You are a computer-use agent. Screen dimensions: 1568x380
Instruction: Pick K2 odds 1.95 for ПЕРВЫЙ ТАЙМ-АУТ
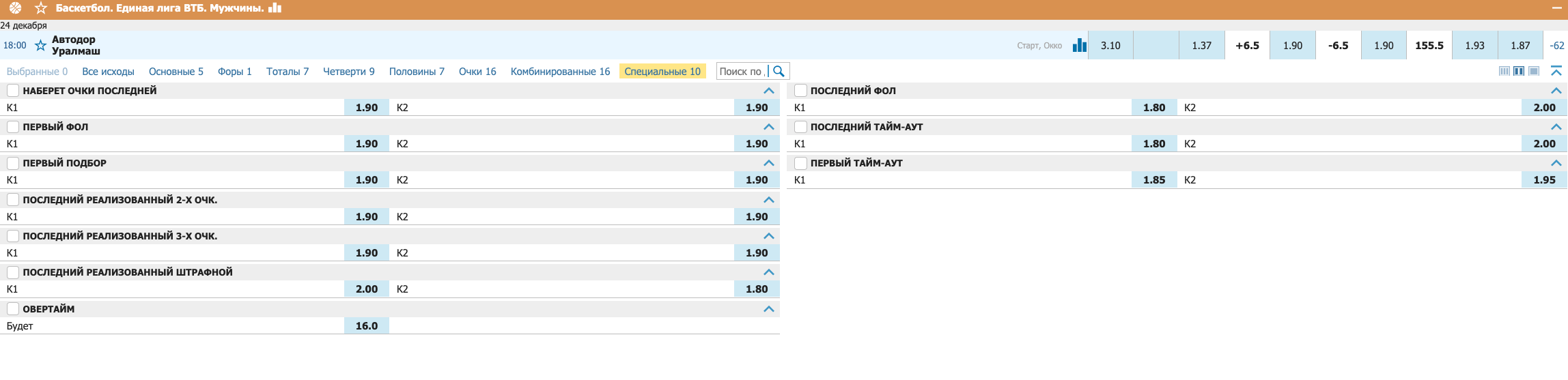(1544, 180)
